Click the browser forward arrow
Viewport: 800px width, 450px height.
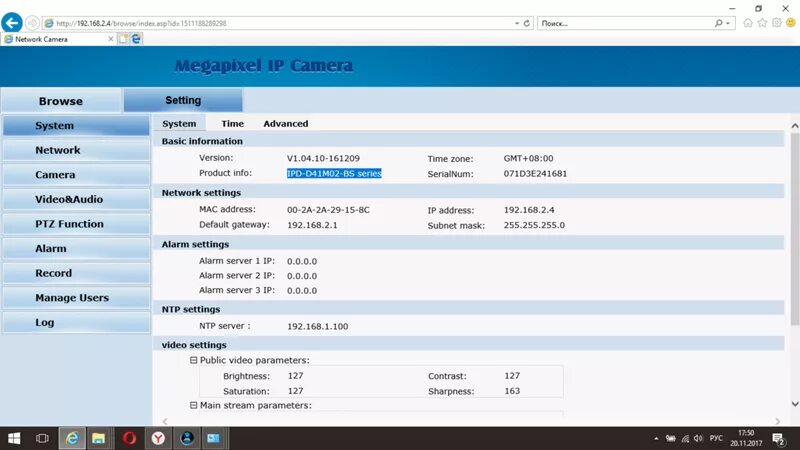pos(32,23)
